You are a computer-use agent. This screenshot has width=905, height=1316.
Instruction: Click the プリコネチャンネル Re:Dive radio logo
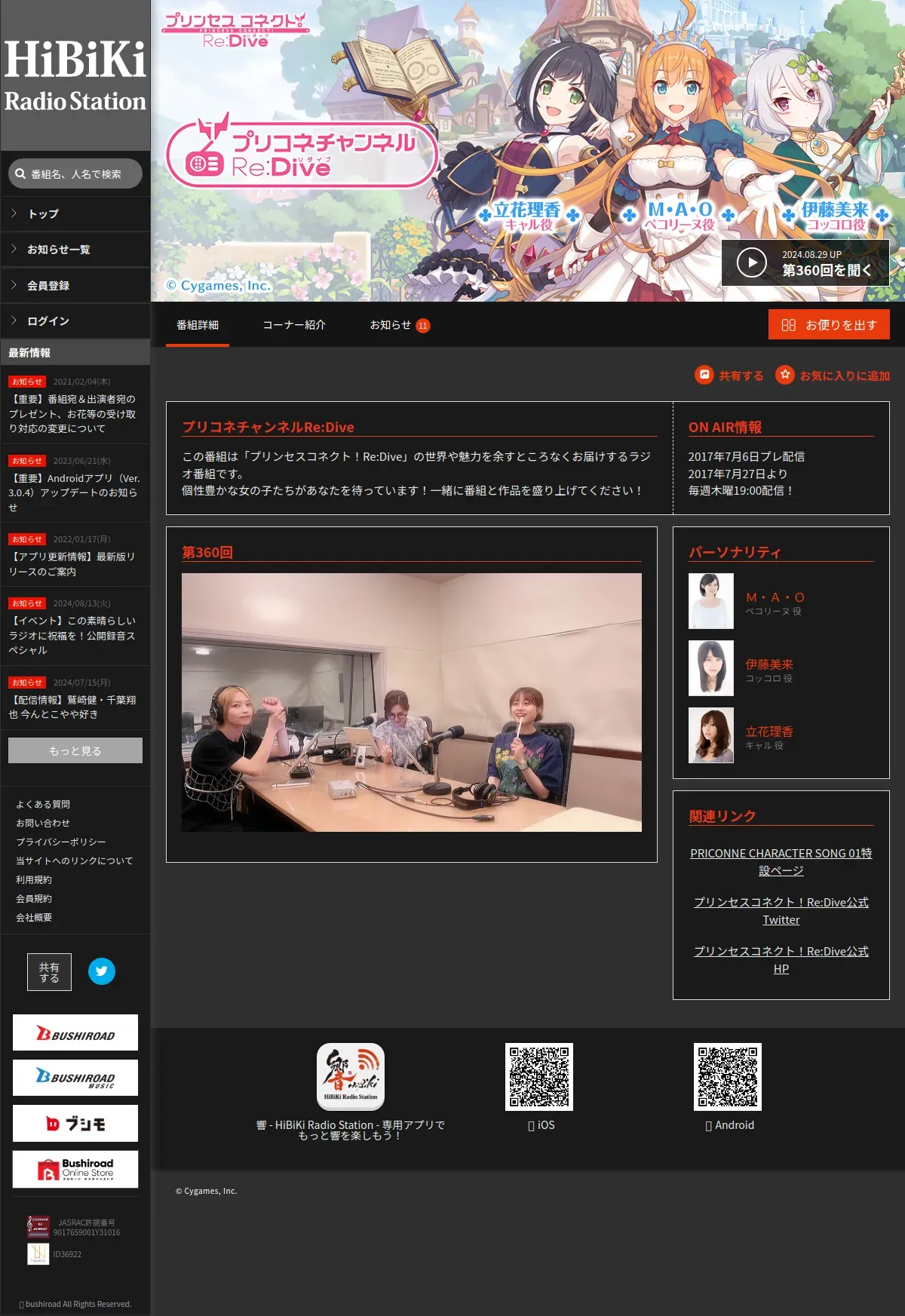pyautogui.click(x=302, y=150)
